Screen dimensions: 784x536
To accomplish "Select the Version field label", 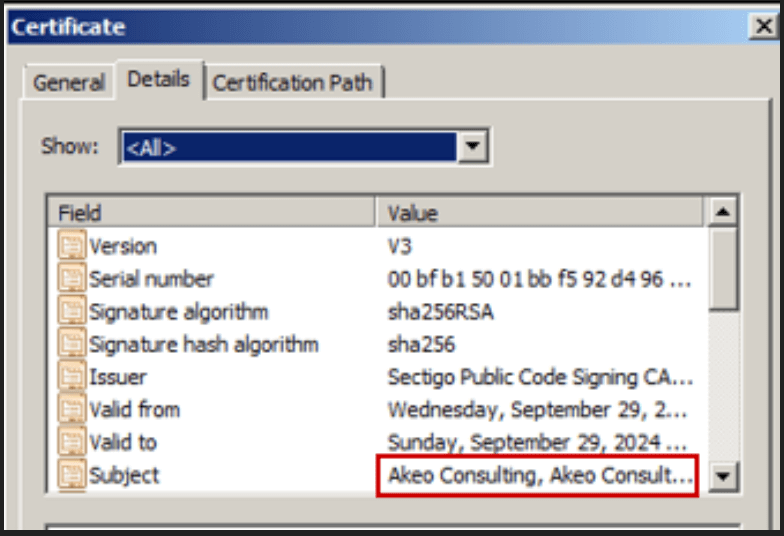I will click(123, 246).
